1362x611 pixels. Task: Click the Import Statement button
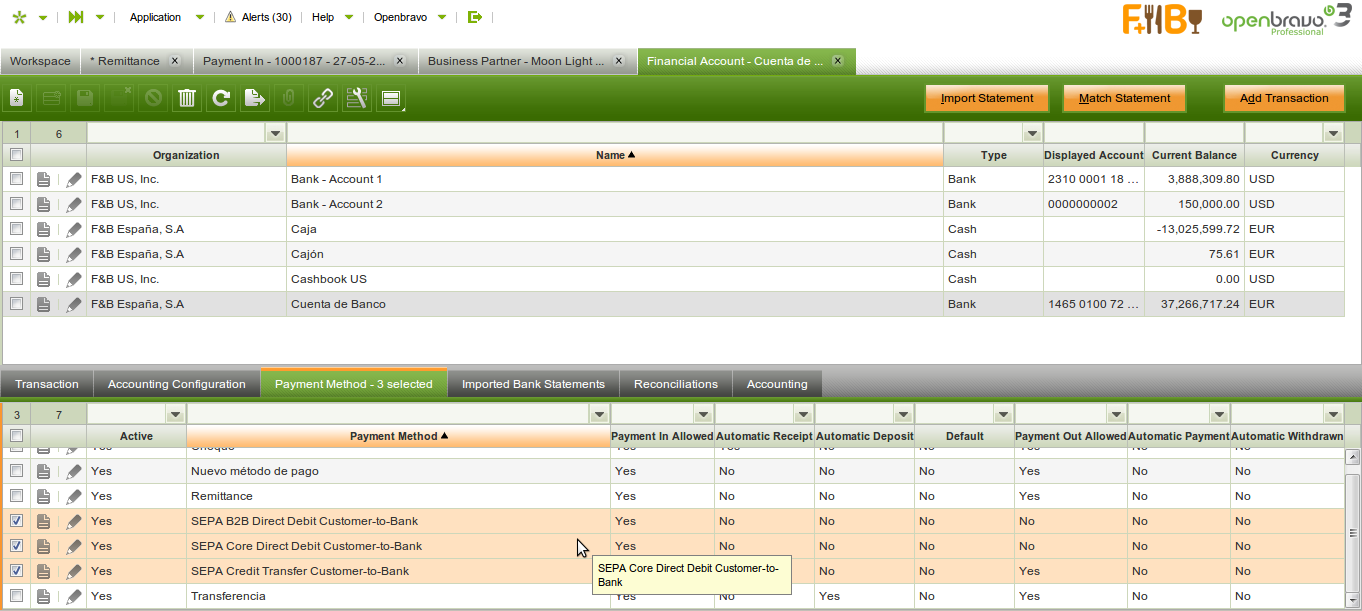(986, 98)
